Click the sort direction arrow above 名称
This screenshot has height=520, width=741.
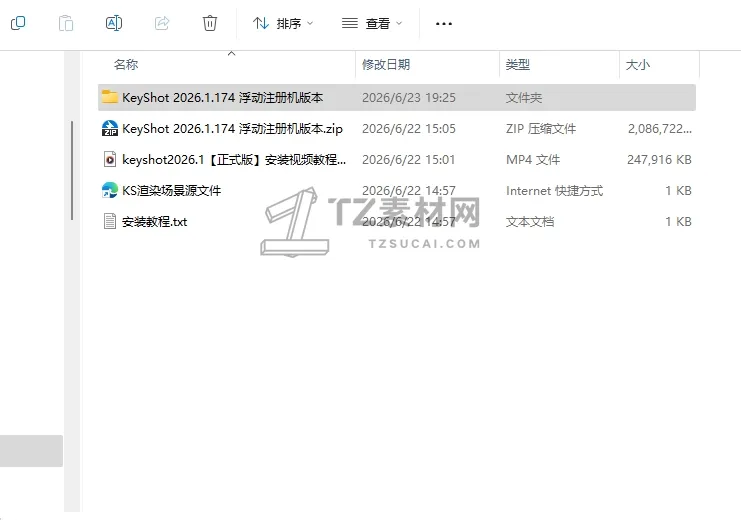coord(232,53)
